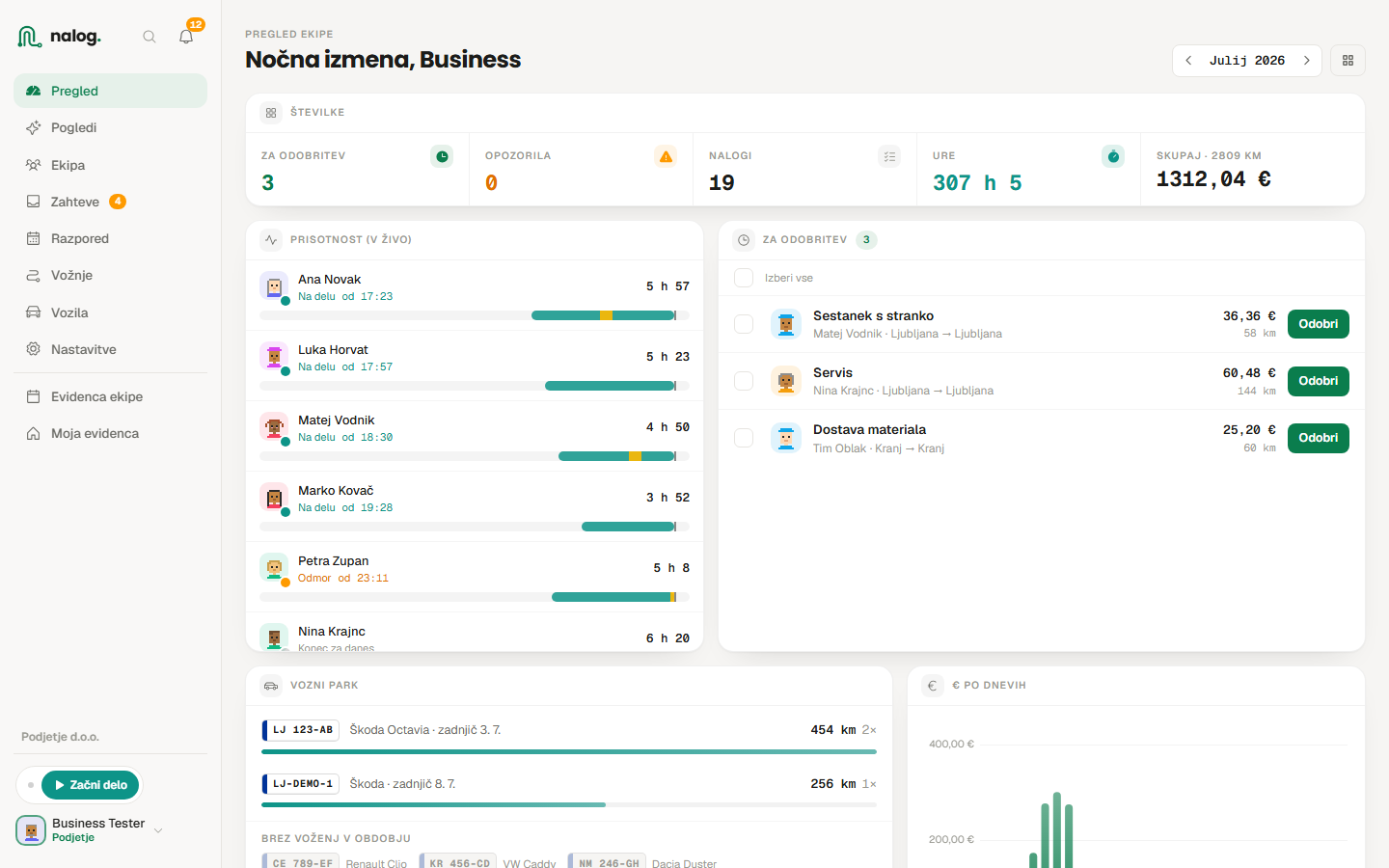
Task: Approve the Servis request with Odobri
Action: (x=1318, y=381)
